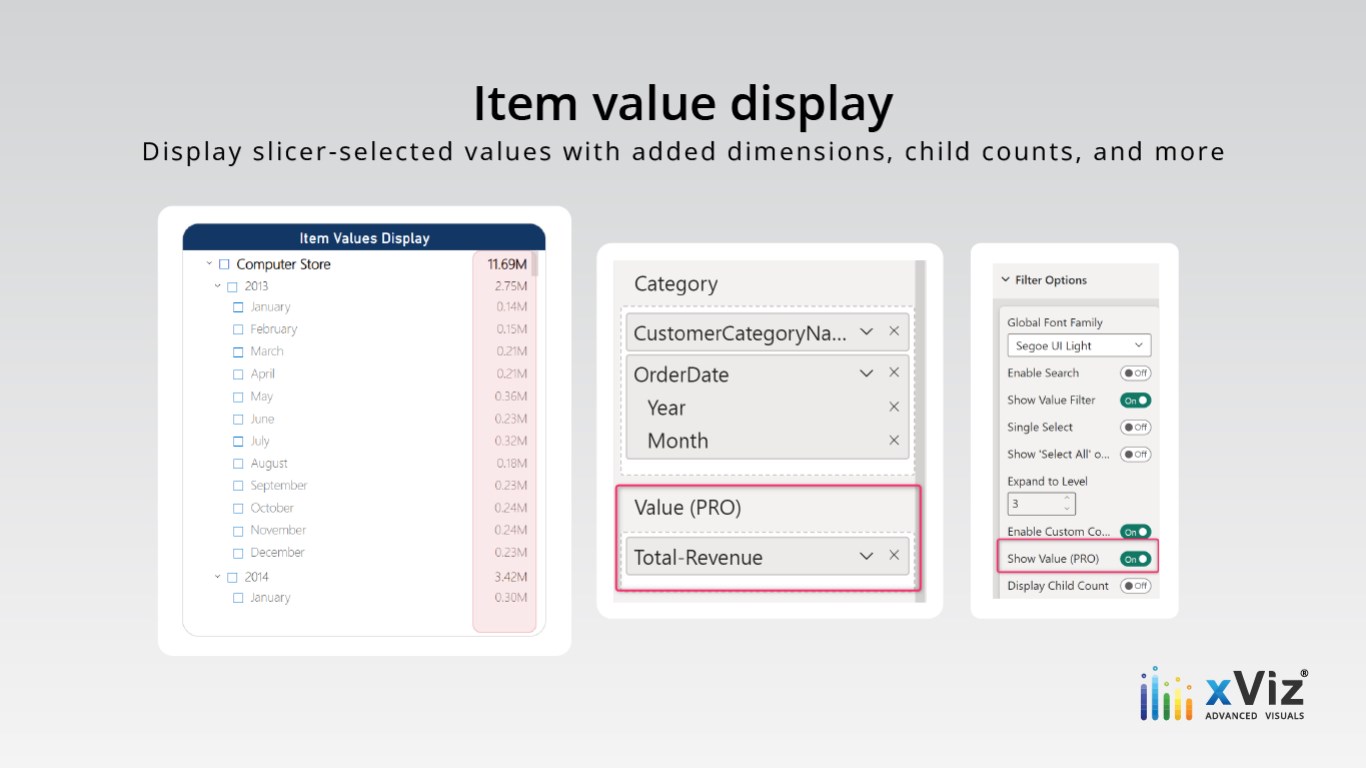
Task: Delete the Year hierarchy level via X icon
Action: point(894,407)
